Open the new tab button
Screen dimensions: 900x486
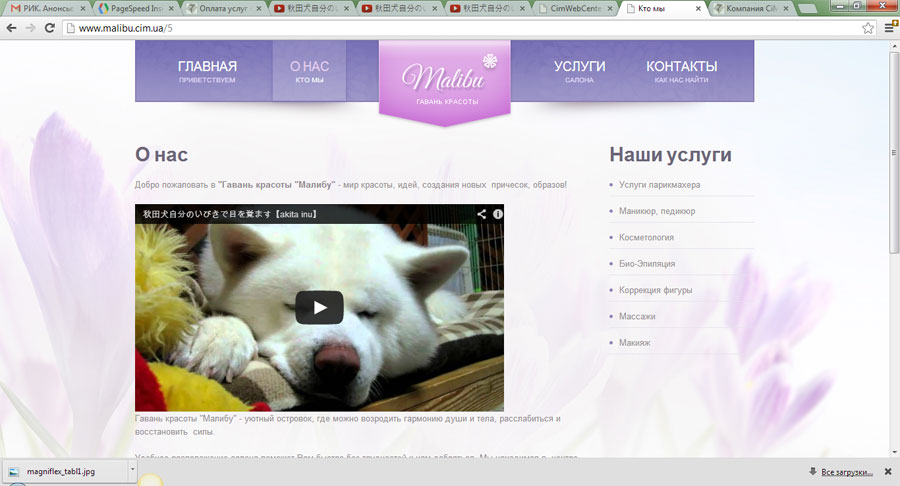[x=808, y=8]
